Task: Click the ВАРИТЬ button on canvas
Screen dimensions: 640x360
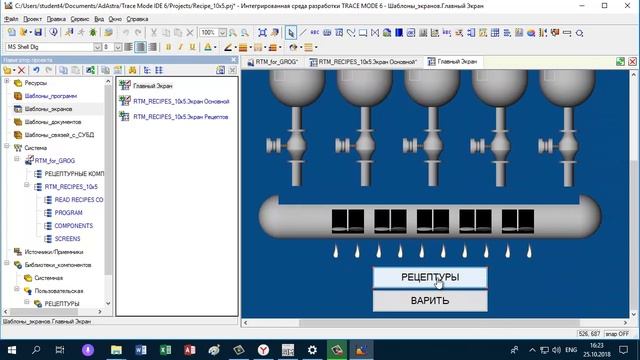Action: tap(430, 301)
